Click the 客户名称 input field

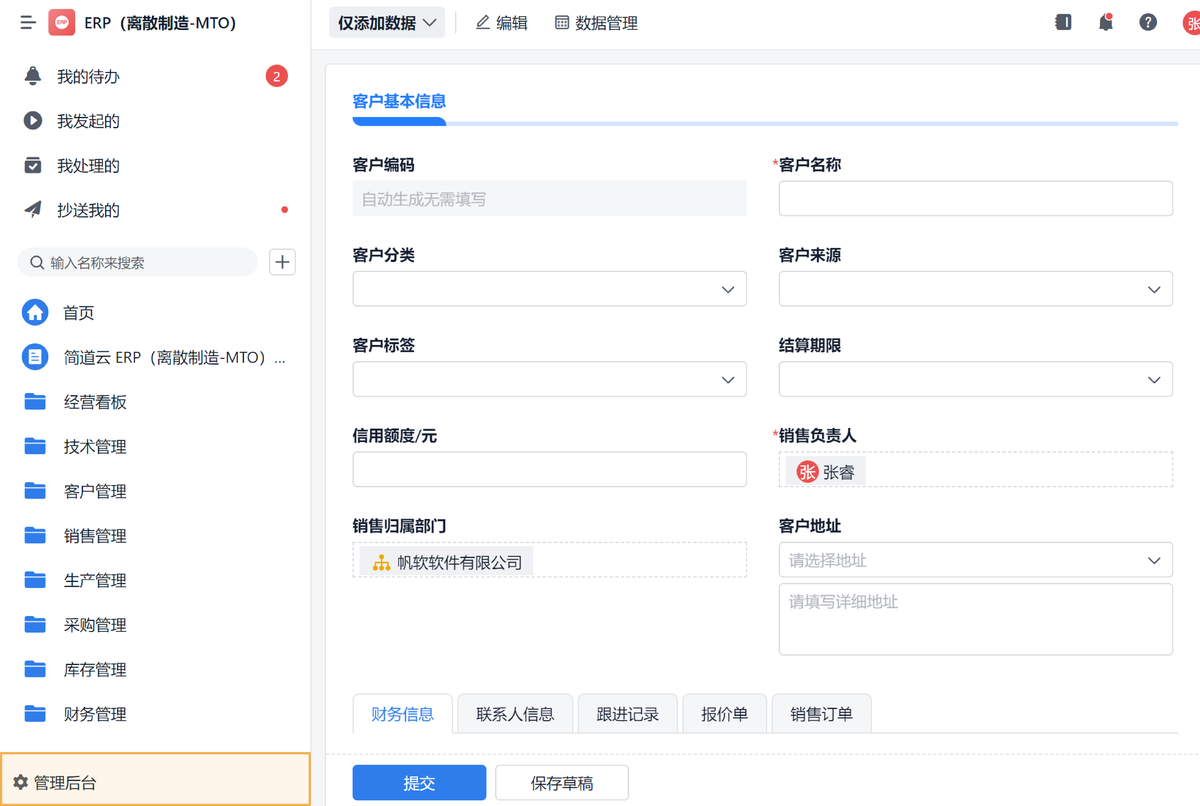point(975,199)
